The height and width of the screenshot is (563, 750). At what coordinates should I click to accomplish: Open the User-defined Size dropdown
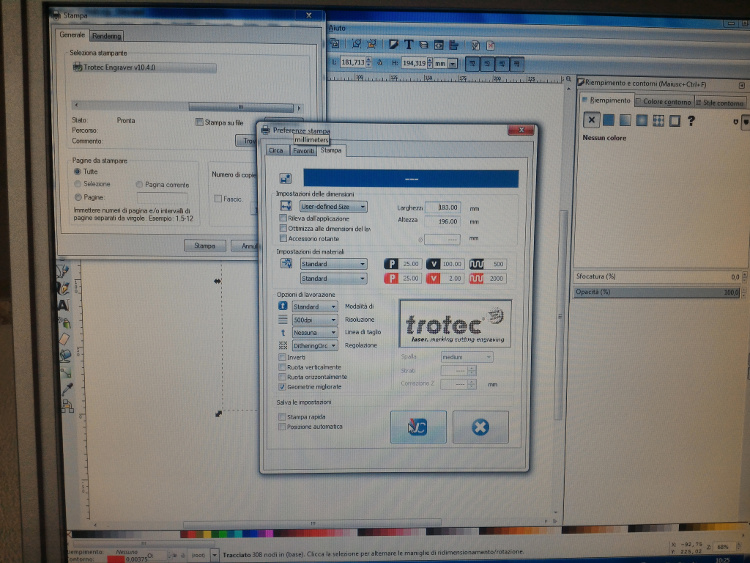point(333,207)
